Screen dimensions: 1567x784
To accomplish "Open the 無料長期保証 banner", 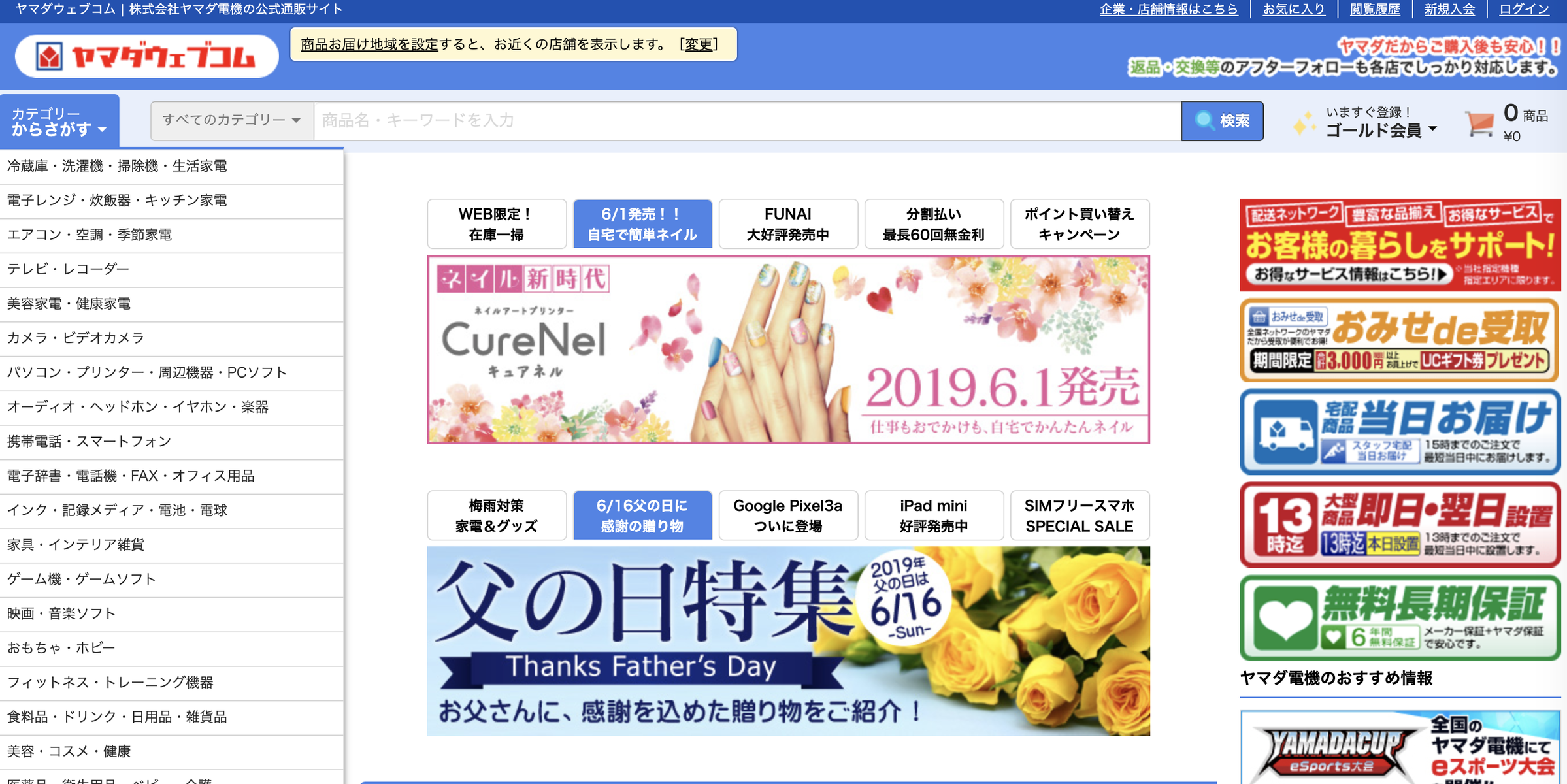I will pyautogui.click(x=1400, y=617).
